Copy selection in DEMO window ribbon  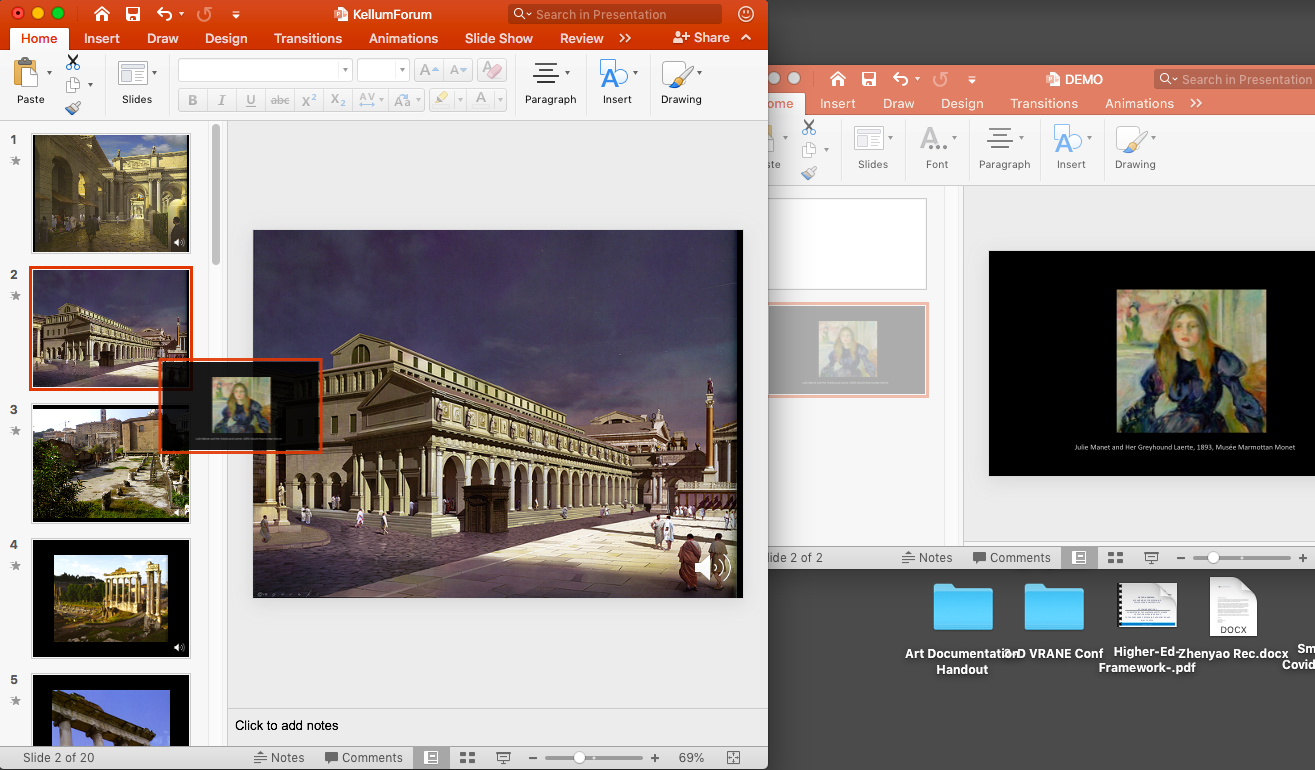pos(809,150)
